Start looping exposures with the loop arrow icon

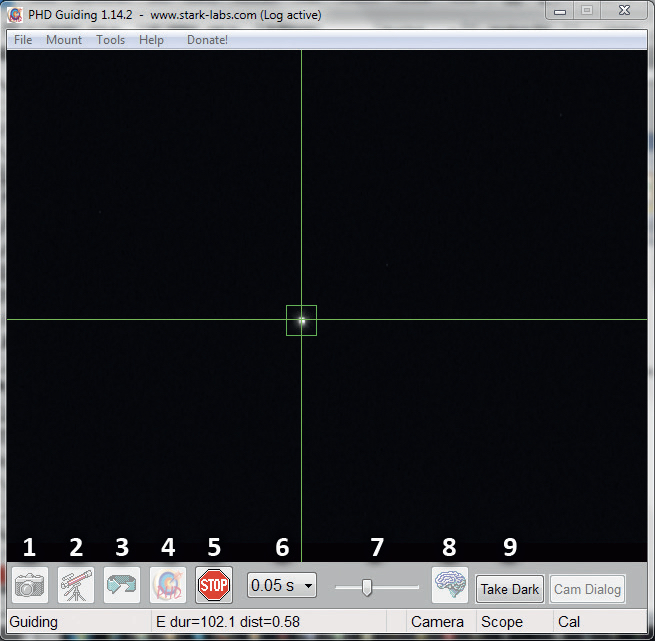[x=122, y=585]
